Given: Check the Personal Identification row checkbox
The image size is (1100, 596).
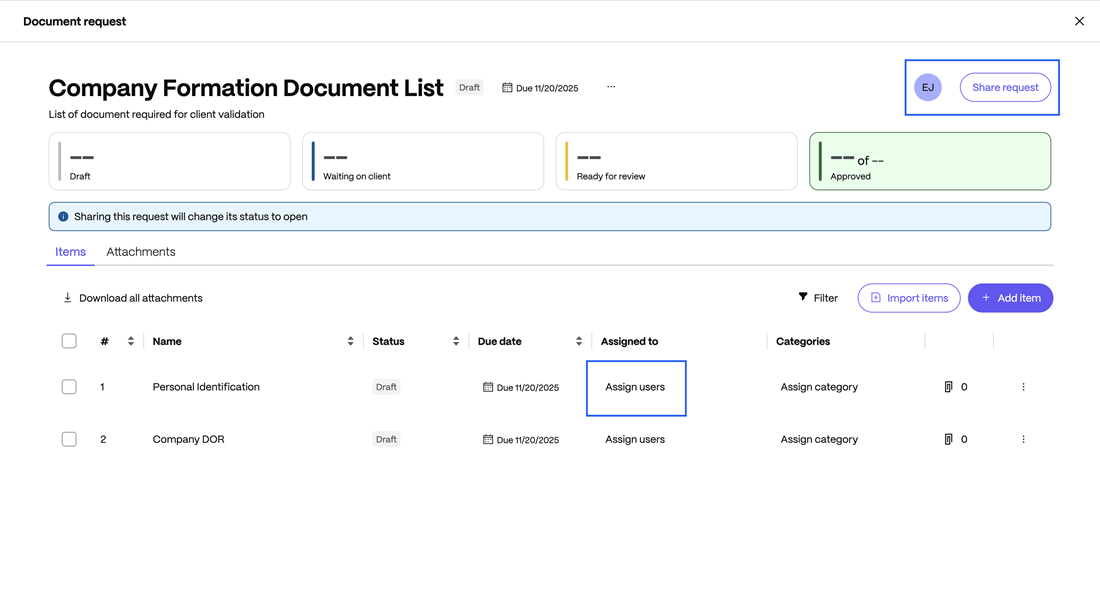Looking at the screenshot, I should point(69,386).
